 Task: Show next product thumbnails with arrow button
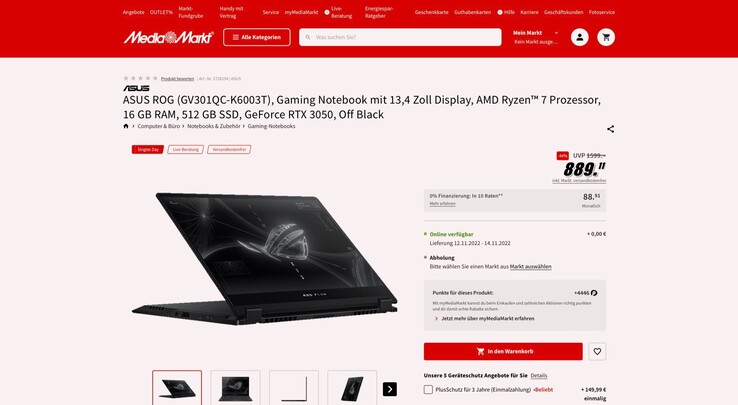[x=390, y=389]
